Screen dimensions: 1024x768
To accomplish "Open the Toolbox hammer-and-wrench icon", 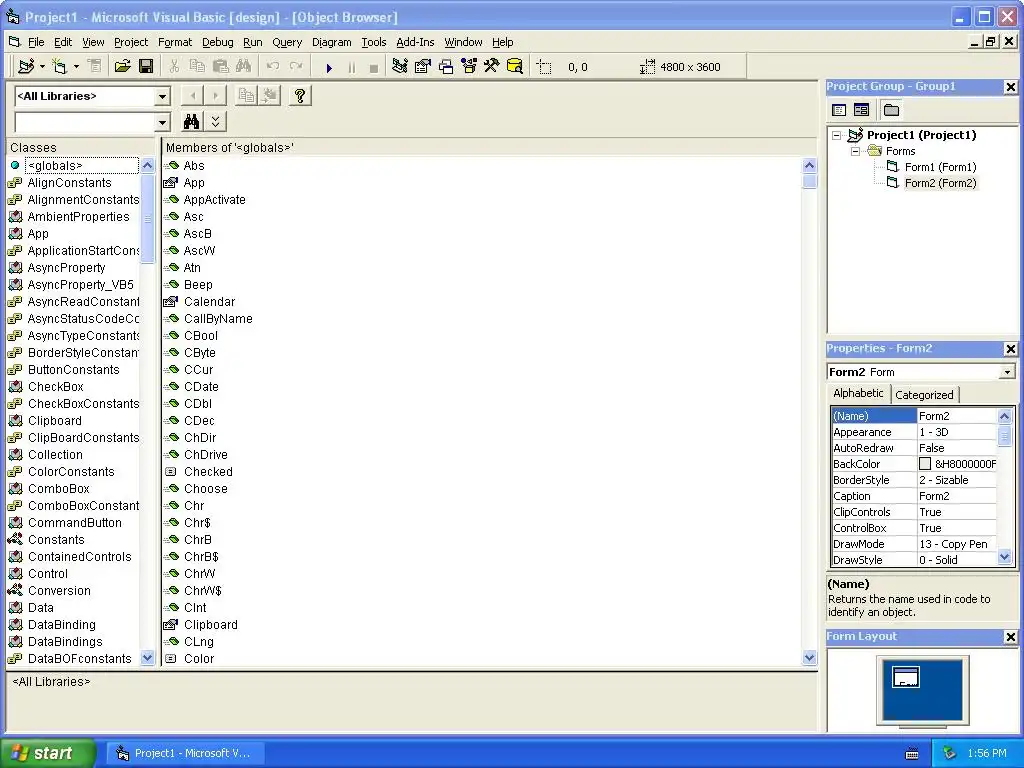I will (491, 67).
